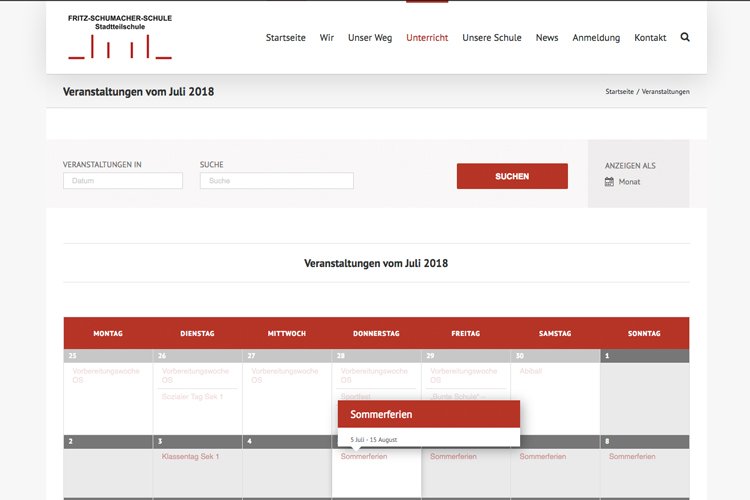
Task: Click the Fritz-Schumacher-Schule logo
Action: [120, 37]
